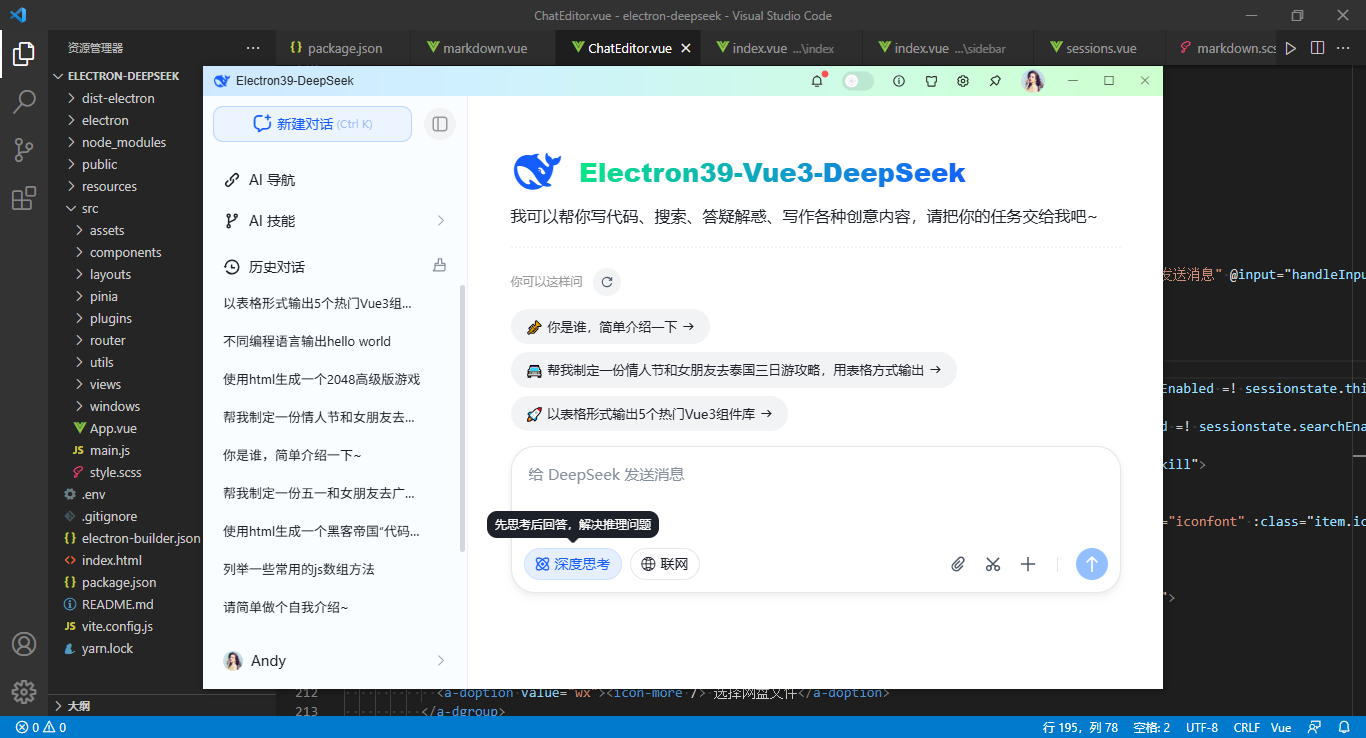This screenshot has height=738, width=1366.
Task: Click the scissors screenshot icon in input area
Action: [x=992, y=563]
